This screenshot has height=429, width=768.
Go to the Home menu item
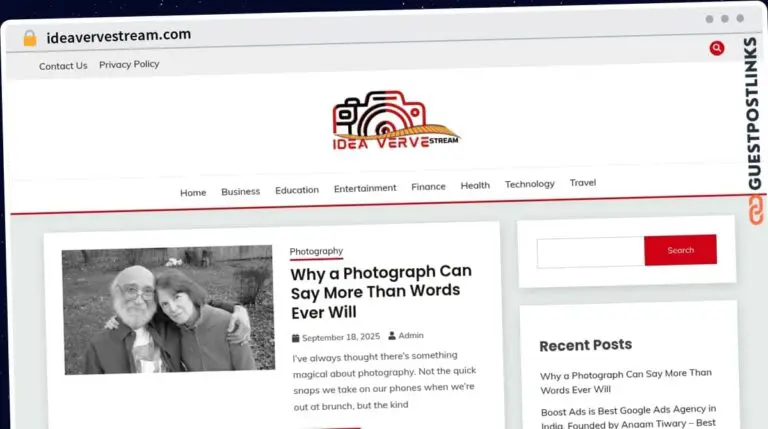(193, 192)
